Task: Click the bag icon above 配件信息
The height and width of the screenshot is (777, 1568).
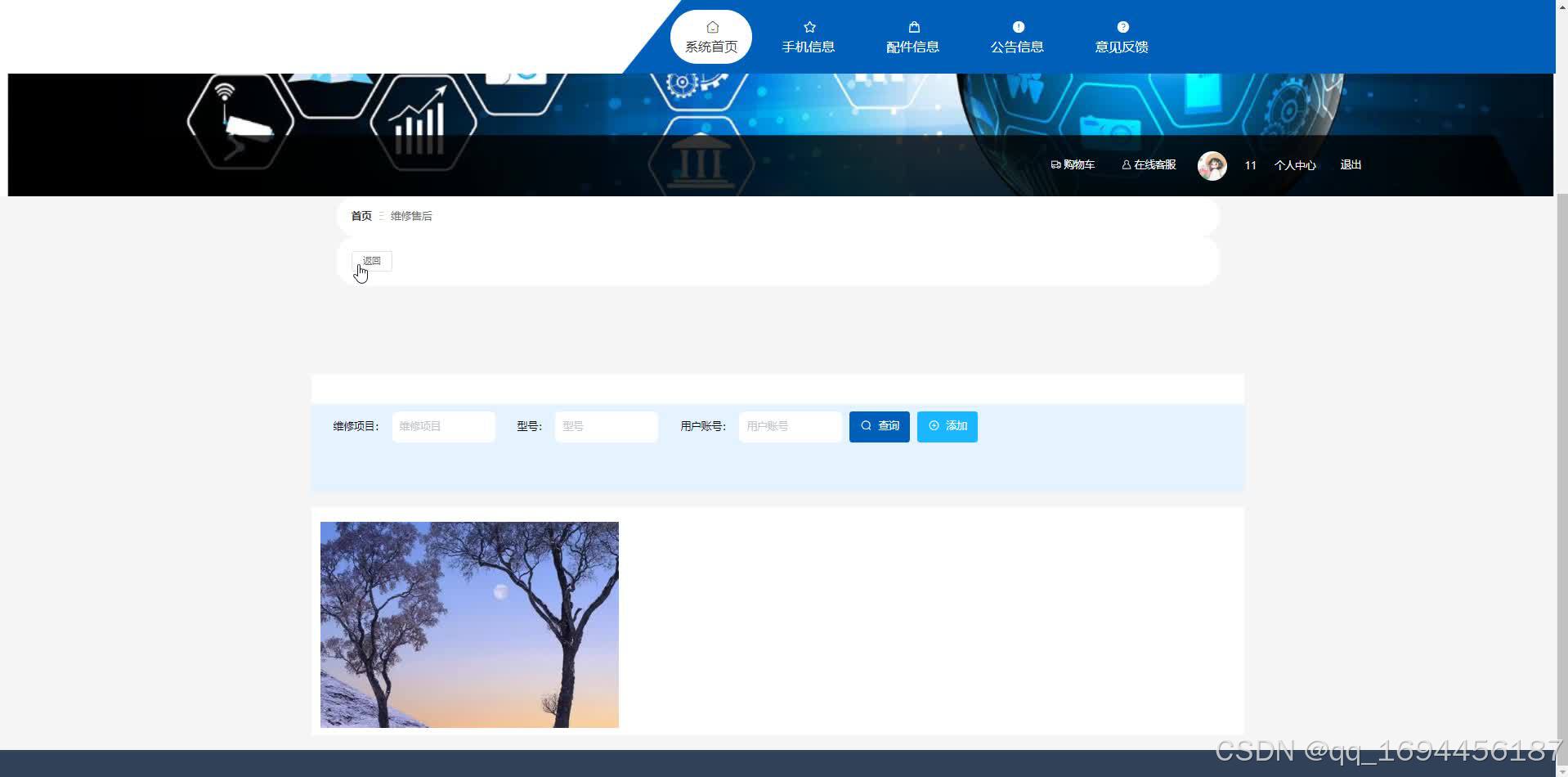Action: [x=914, y=27]
